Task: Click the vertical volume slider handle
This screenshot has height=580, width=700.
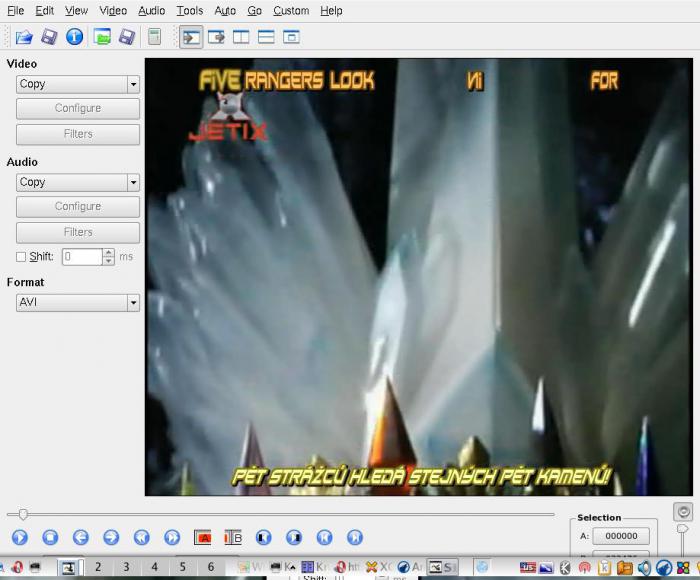Action: [682, 530]
